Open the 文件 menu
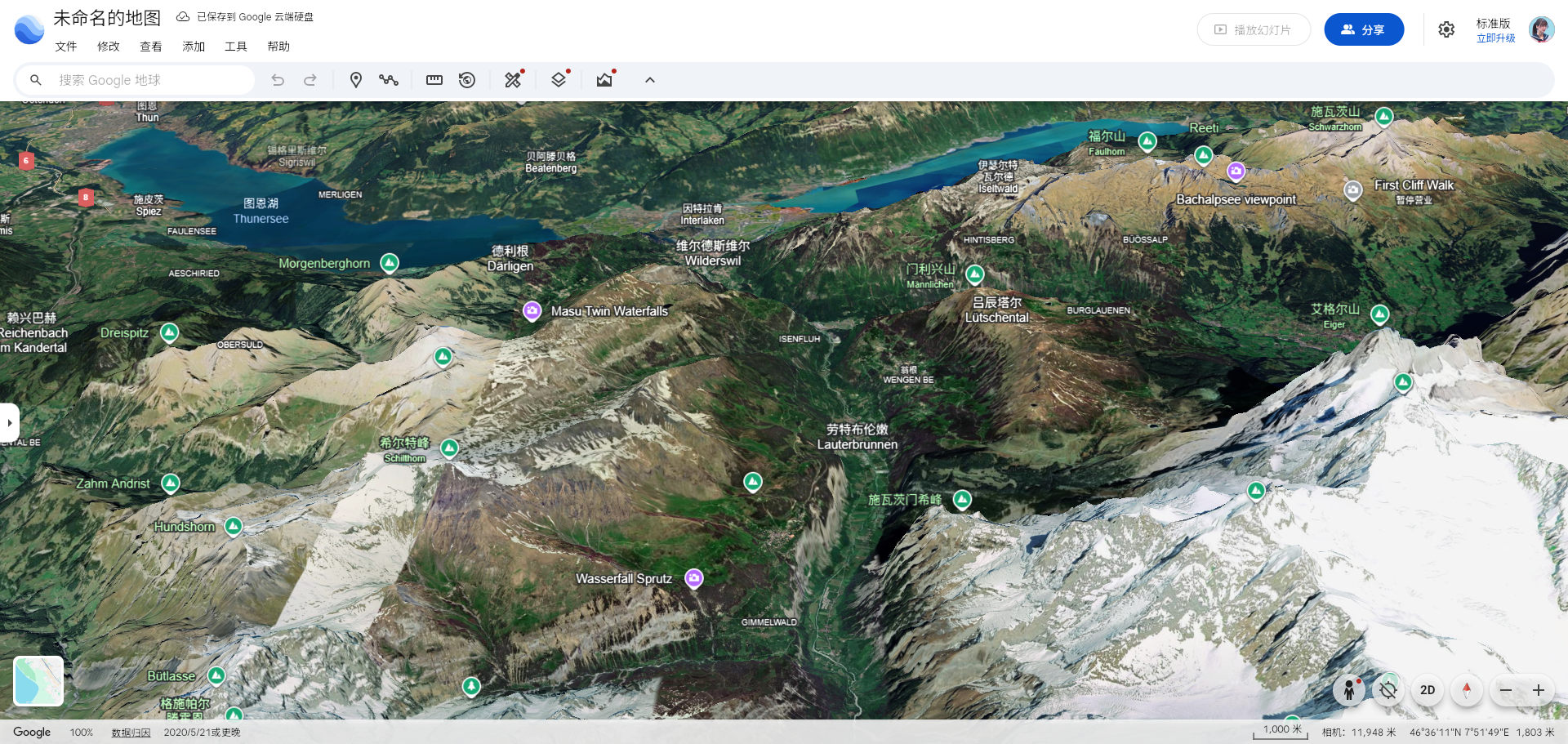The image size is (1568, 744). tap(66, 47)
